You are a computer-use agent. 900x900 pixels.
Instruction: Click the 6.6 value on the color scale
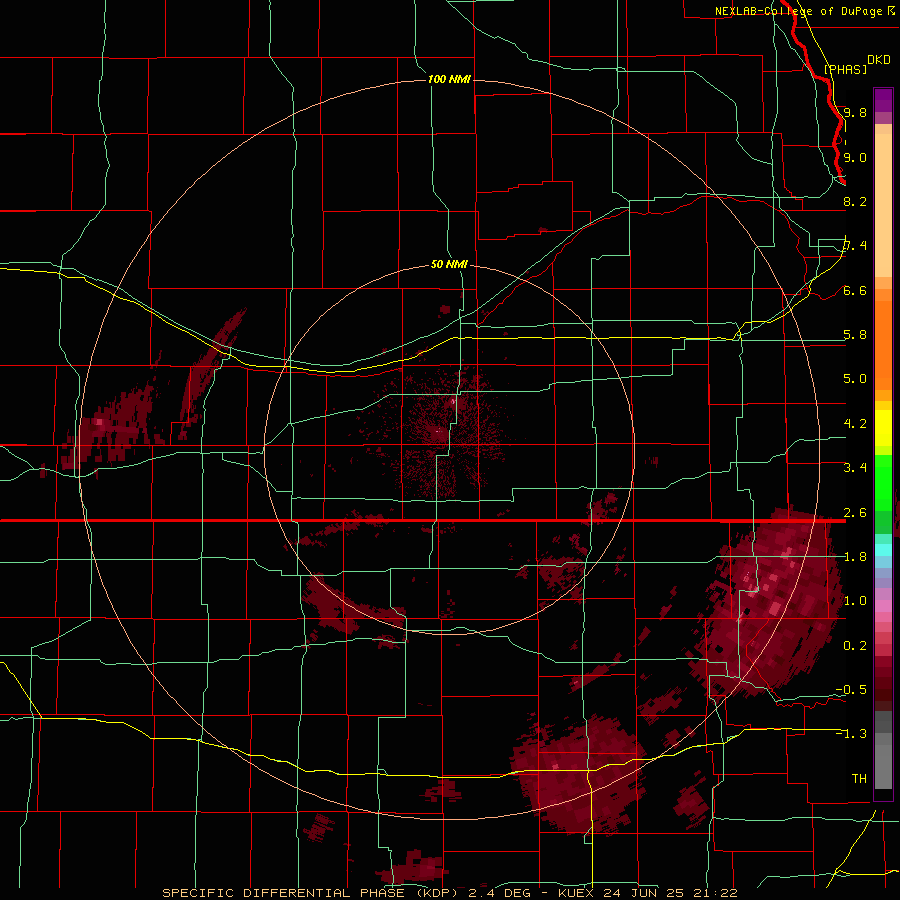tap(855, 290)
